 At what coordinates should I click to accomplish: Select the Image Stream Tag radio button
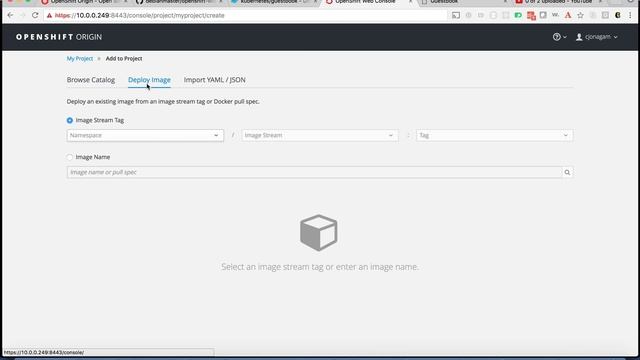tap(70, 120)
